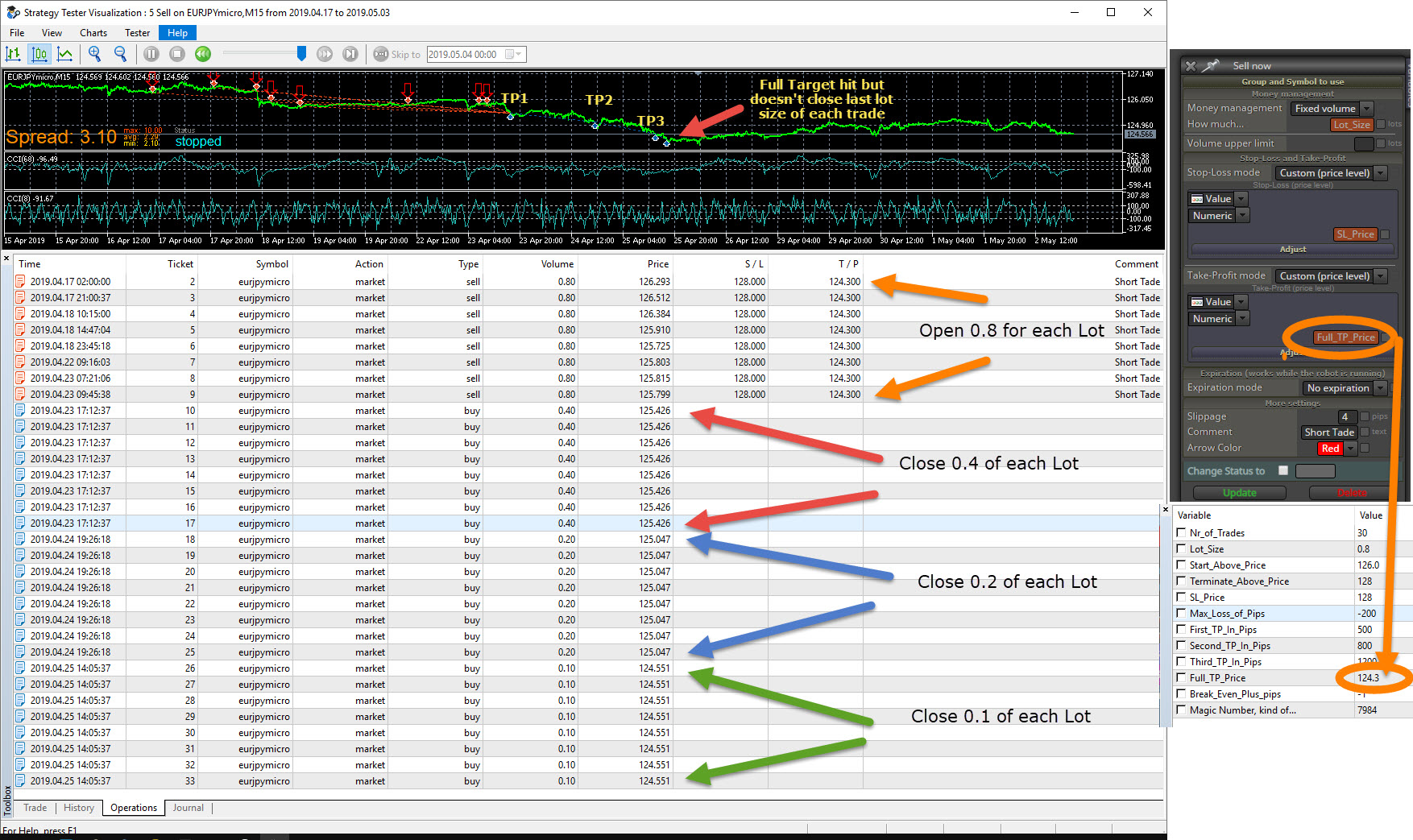
Task: Click the SL_Price variable button
Action: (1355, 234)
